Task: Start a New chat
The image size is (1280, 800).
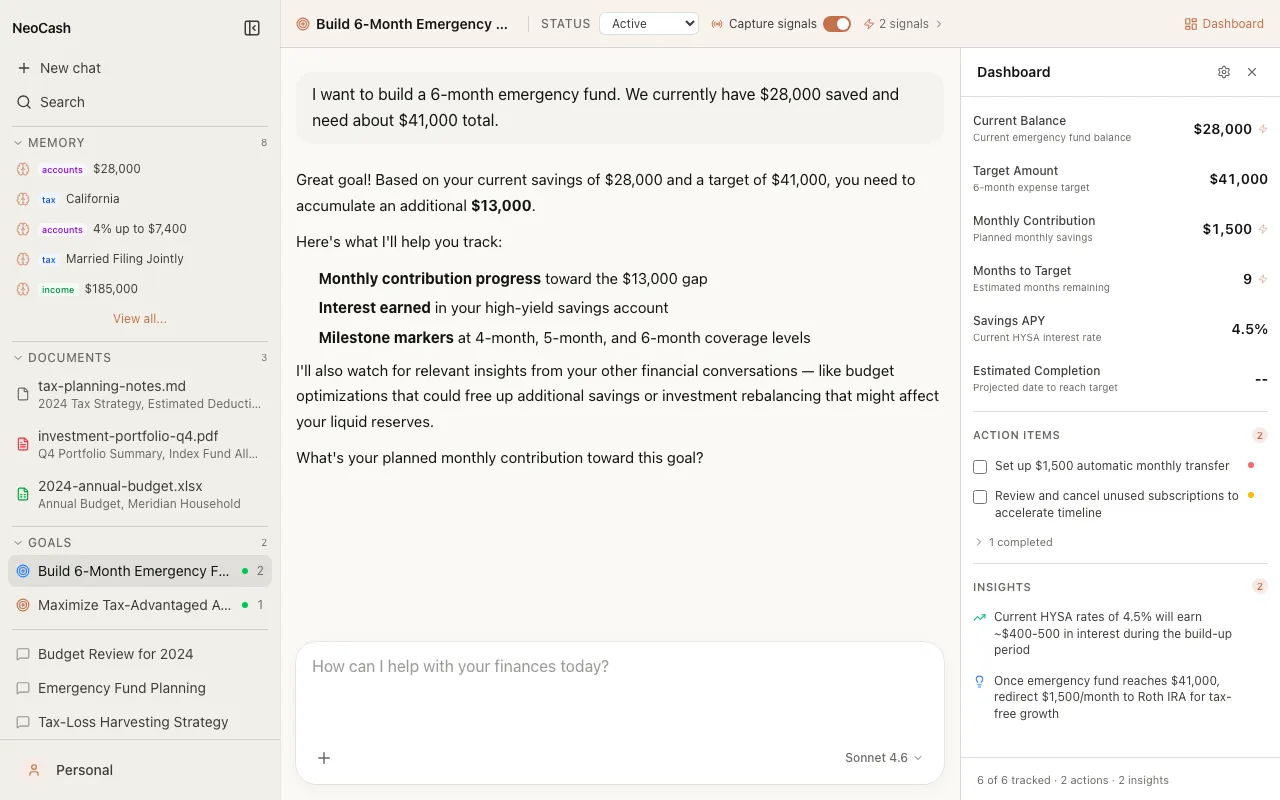Action: [140, 68]
